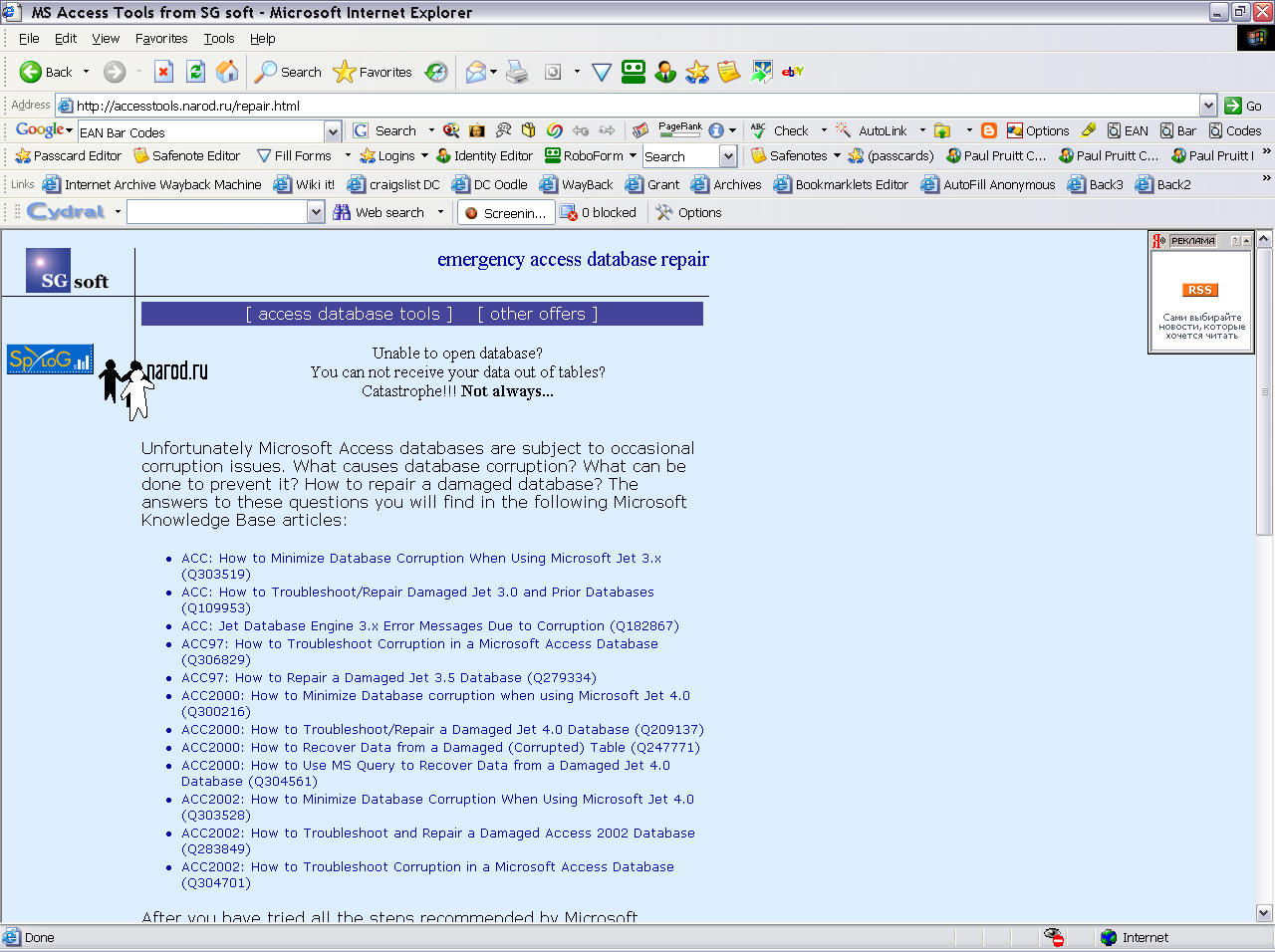Click the SpyLOG counter image
The image size is (1275, 952).
click(50, 359)
